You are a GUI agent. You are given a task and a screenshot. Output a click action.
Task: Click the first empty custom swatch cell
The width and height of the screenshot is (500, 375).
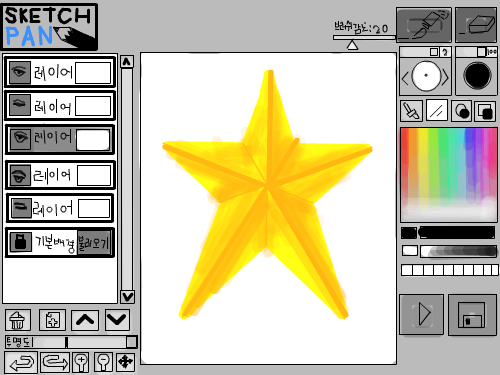pyautogui.click(x=407, y=270)
